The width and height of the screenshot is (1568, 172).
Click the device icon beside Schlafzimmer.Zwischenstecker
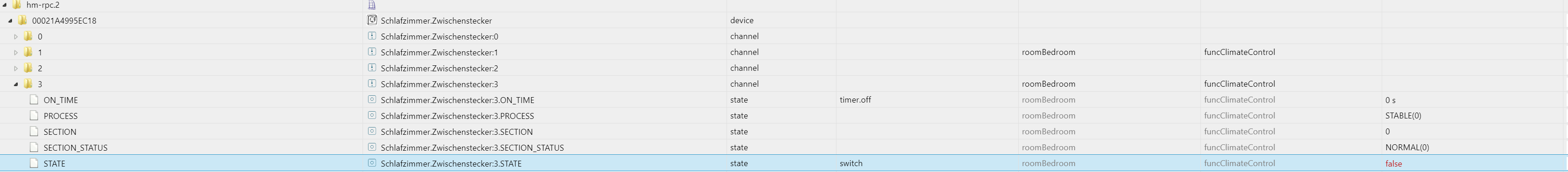(372, 20)
